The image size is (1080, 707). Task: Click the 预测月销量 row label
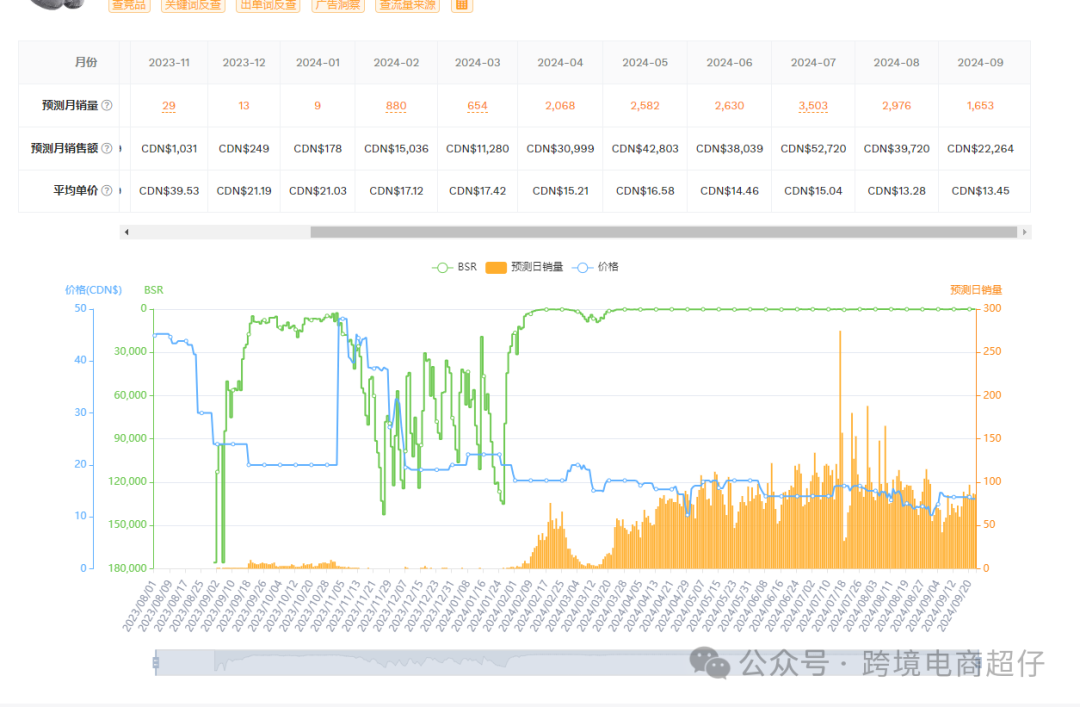tap(70, 105)
